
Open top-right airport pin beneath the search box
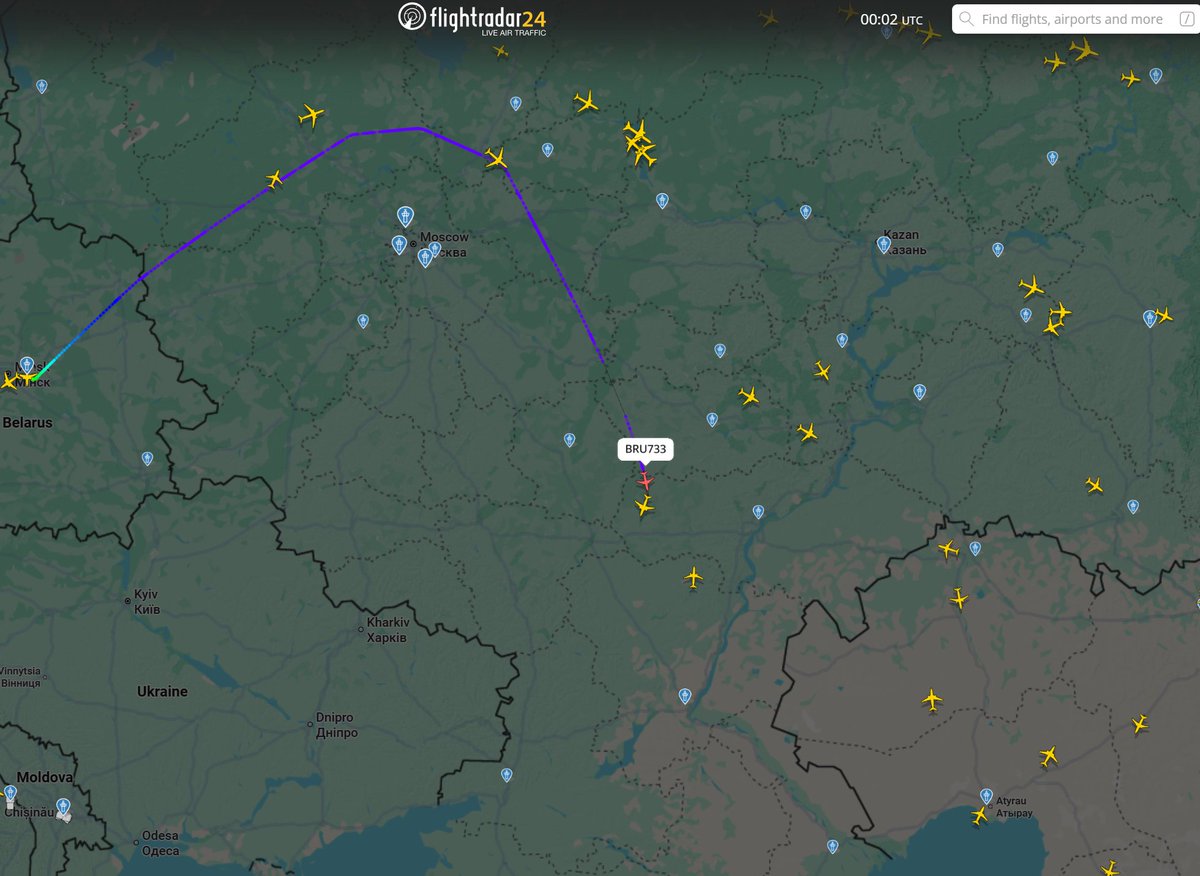coord(1156,75)
